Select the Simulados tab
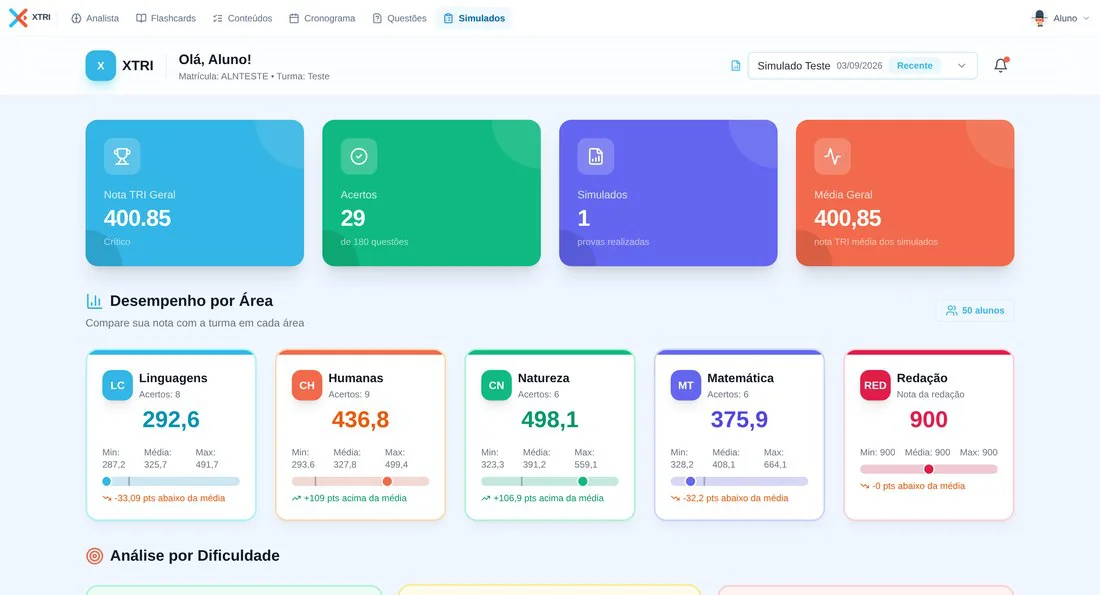1100x595 pixels. pos(474,18)
